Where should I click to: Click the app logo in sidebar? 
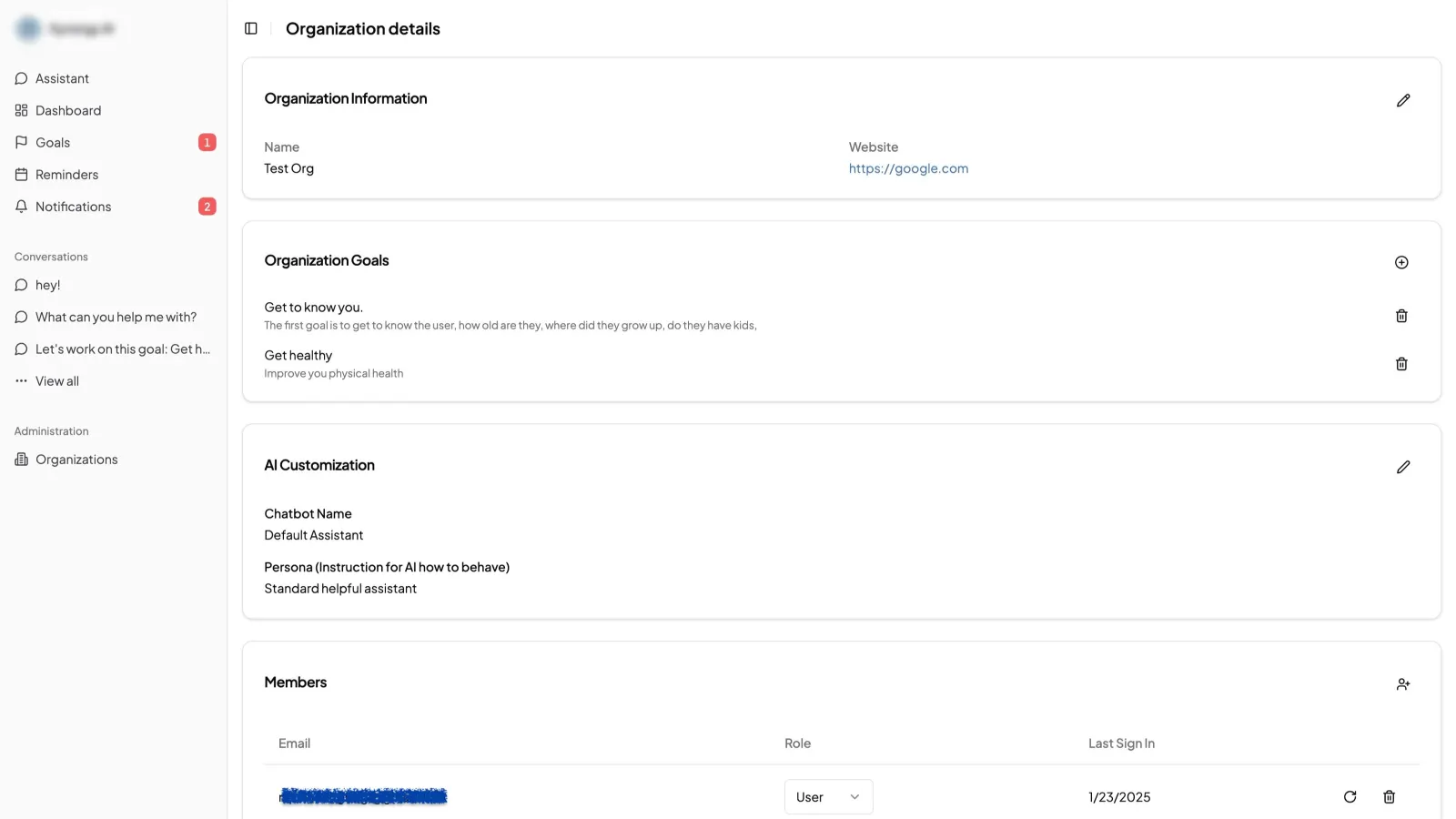pos(28,29)
